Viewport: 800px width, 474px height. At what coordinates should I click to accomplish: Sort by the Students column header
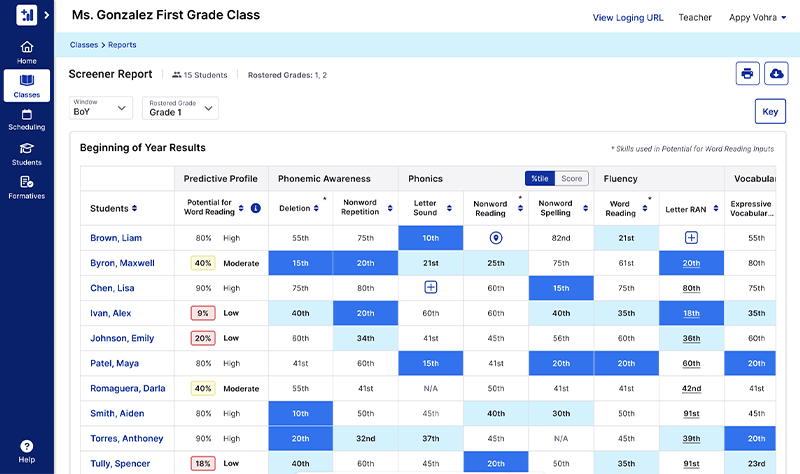[x=113, y=209]
